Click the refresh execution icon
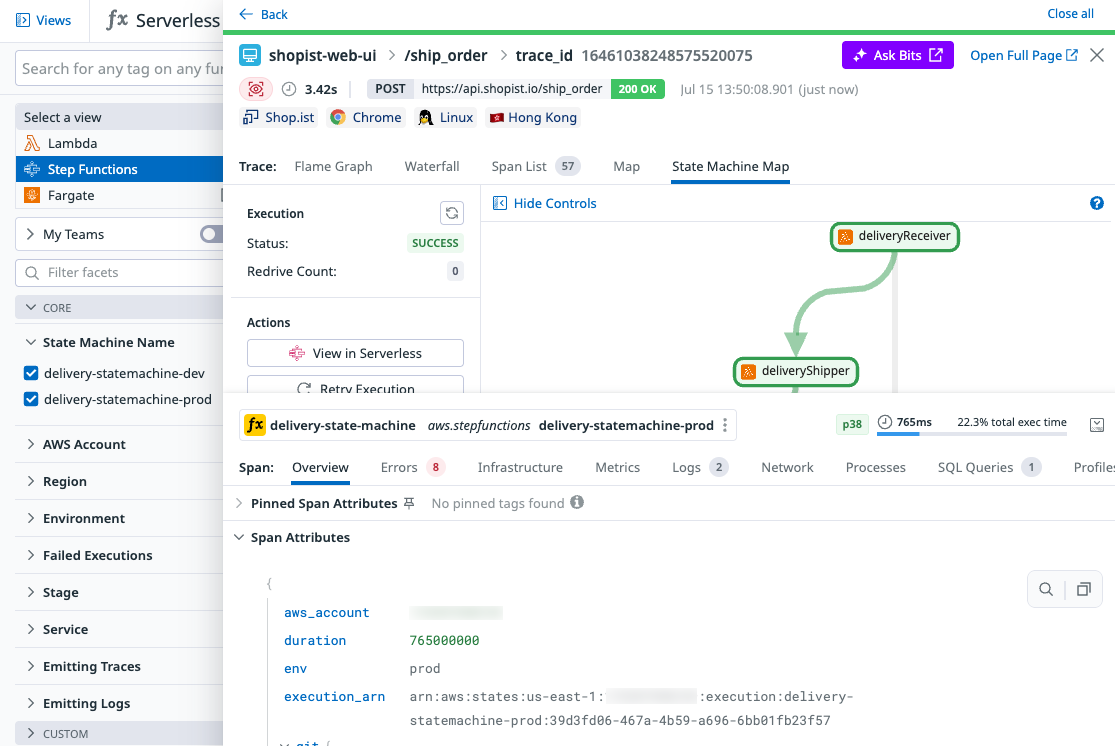 [x=452, y=213]
